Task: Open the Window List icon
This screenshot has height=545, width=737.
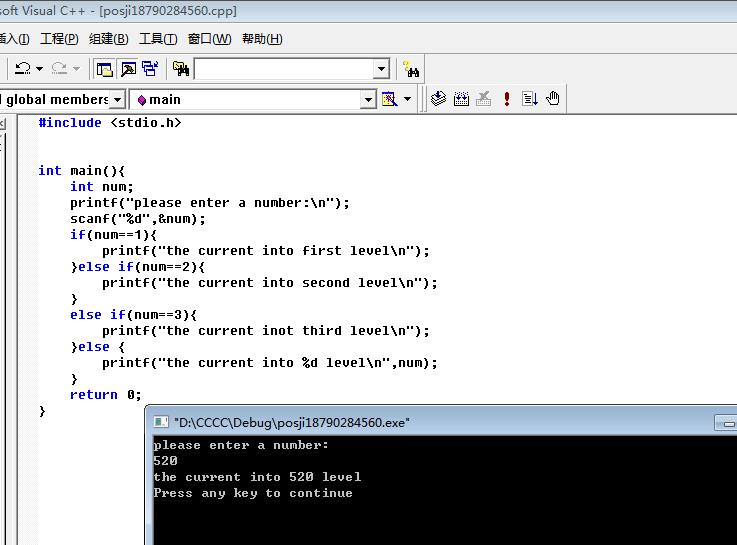Action: coord(150,69)
